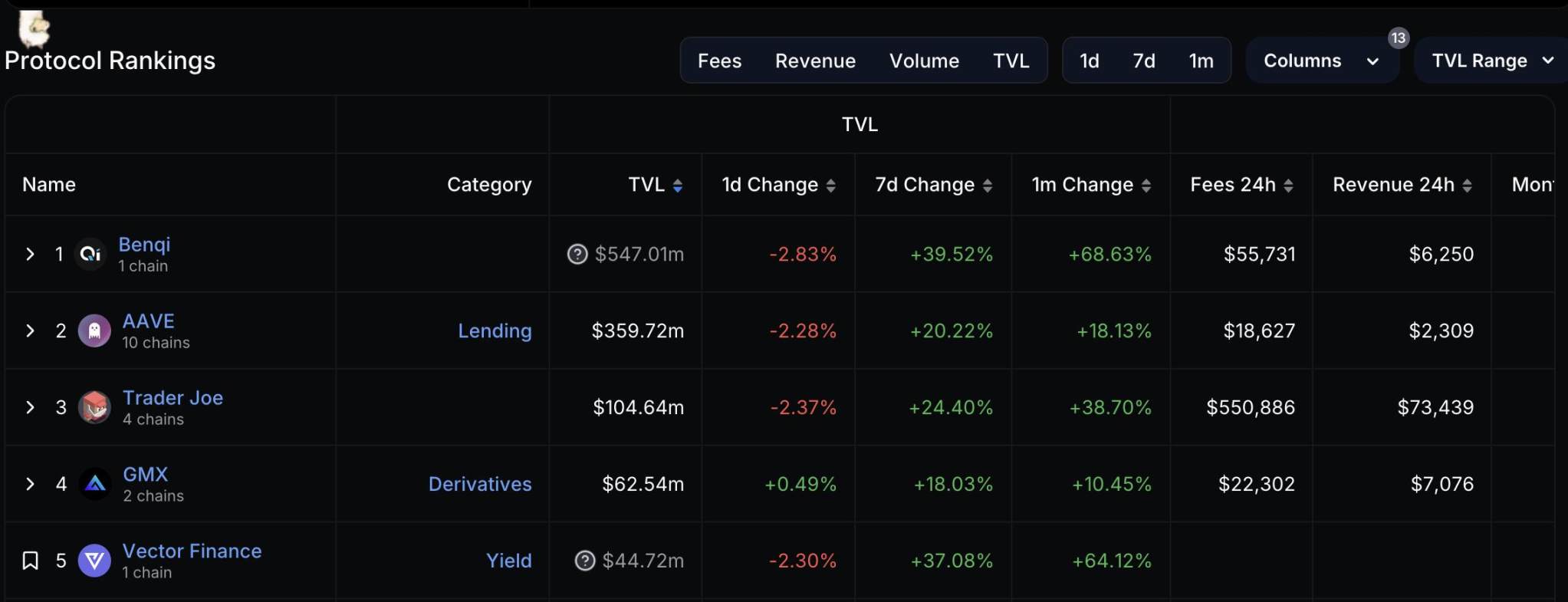Expand the GMX row chevron
Screen dimensions: 1568x602
[x=30, y=484]
